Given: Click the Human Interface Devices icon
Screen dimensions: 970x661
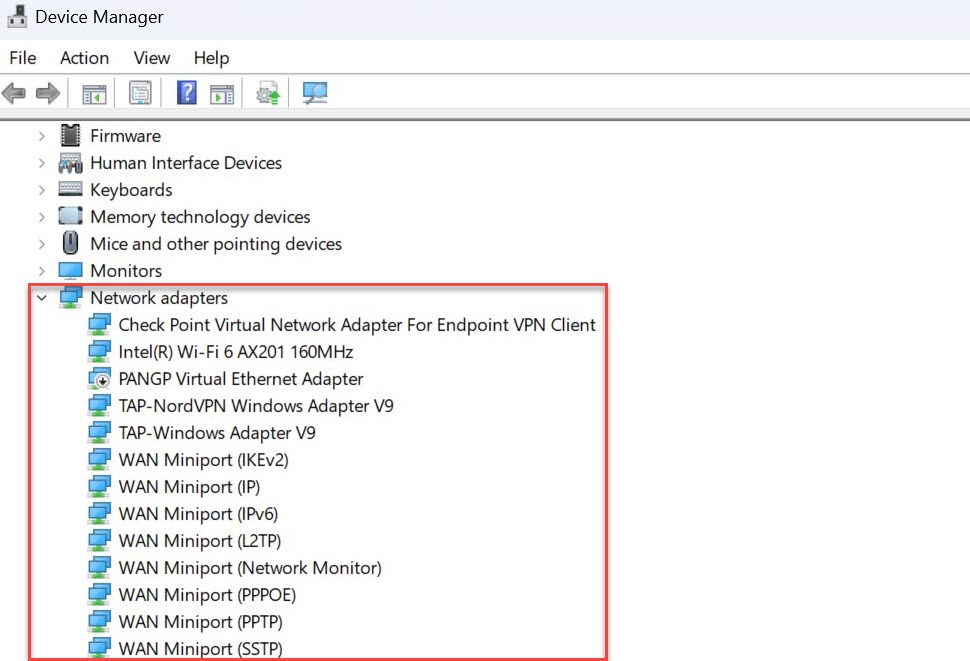Looking at the screenshot, I should 70,163.
